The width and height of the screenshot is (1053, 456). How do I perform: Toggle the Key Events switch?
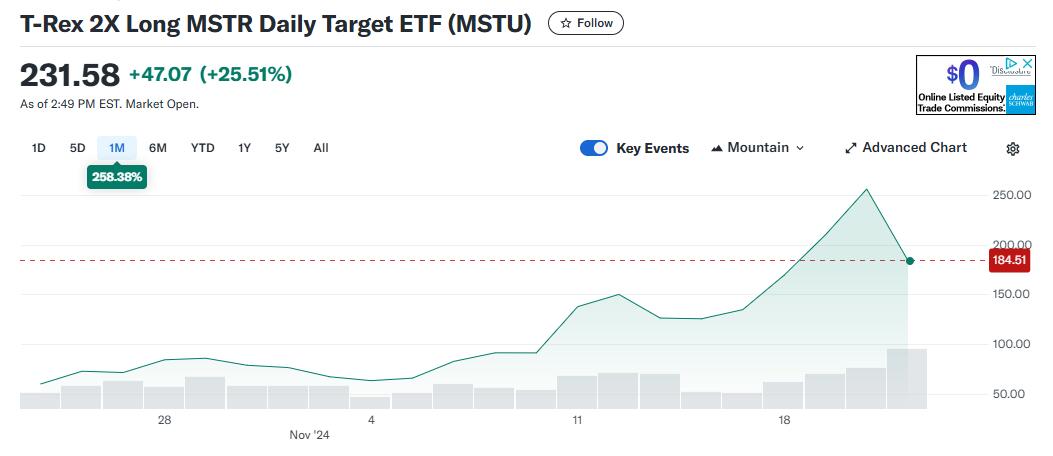[x=594, y=148]
